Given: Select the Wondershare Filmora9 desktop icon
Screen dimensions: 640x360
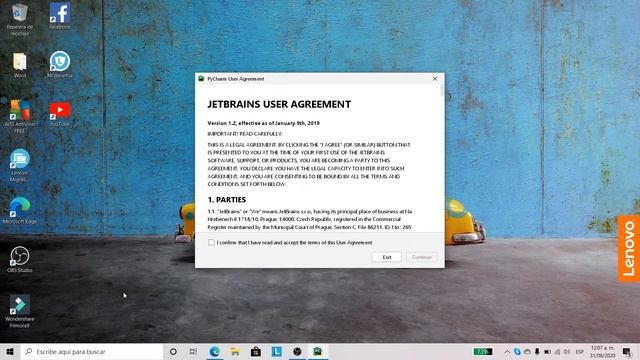Looking at the screenshot, I should [20, 311].
